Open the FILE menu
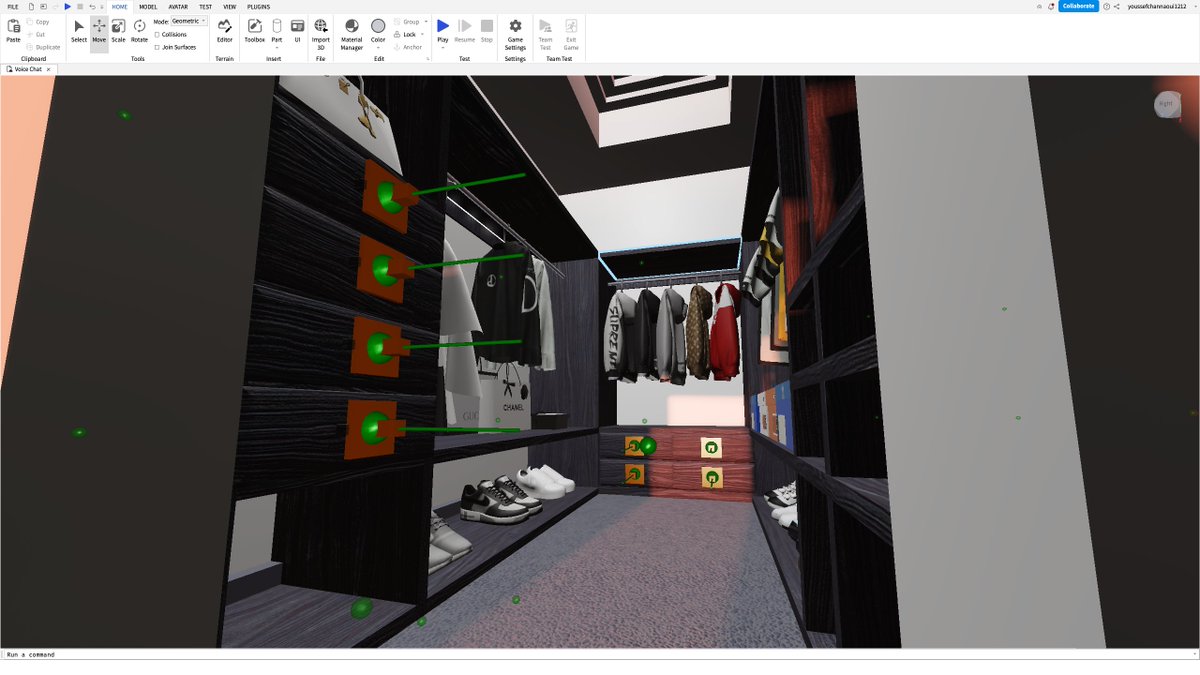 tap(13, 7)
